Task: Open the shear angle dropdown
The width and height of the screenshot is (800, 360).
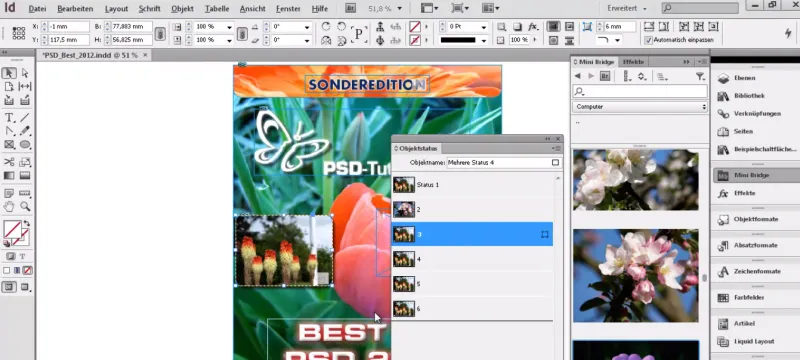Action: [x=307, y=40]
